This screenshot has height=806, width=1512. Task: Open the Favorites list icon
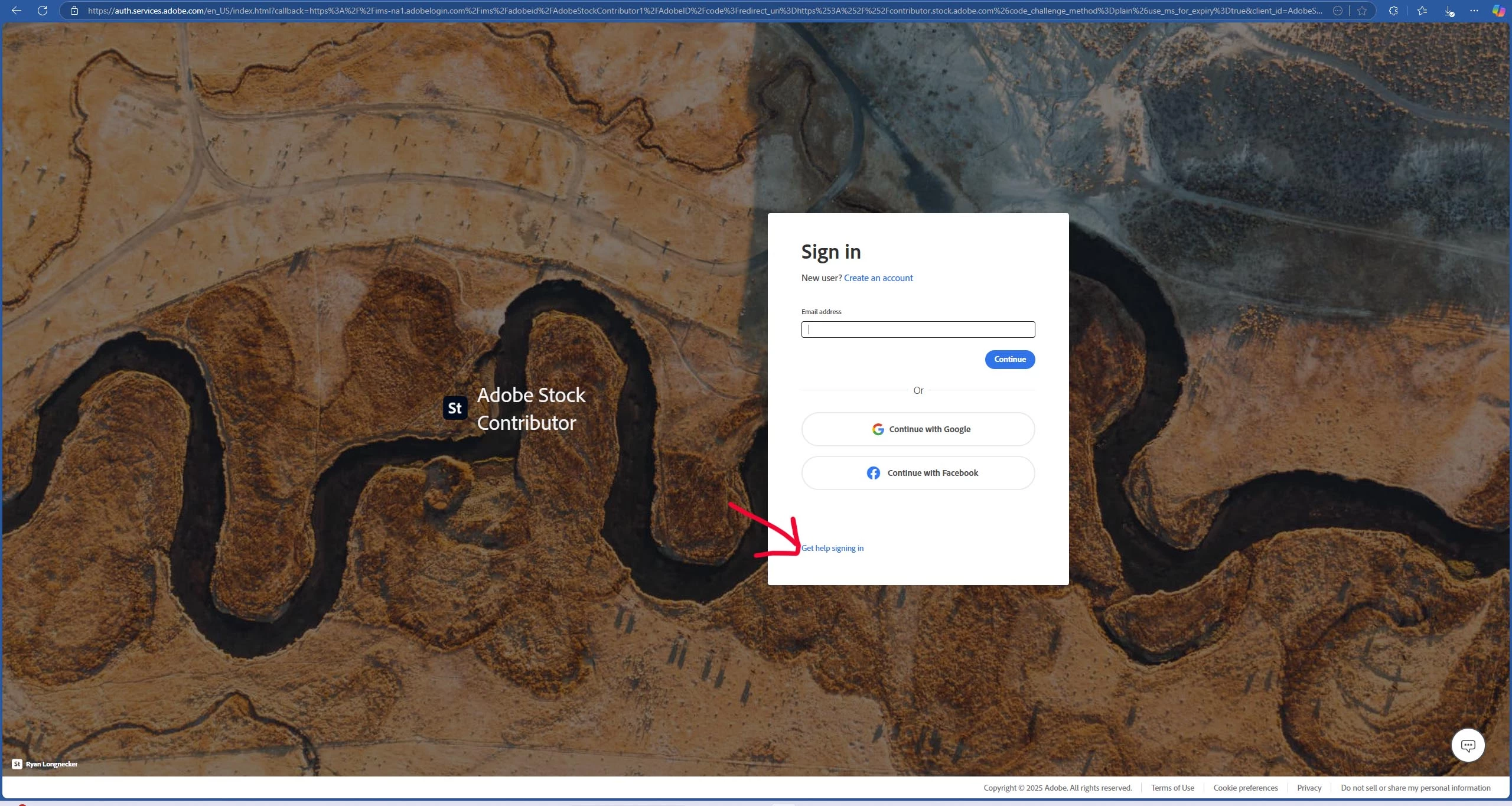(1422, 11)
